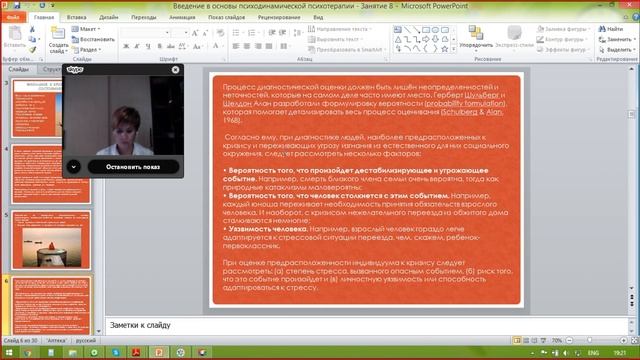Open the Файл tab

(13, 17)
